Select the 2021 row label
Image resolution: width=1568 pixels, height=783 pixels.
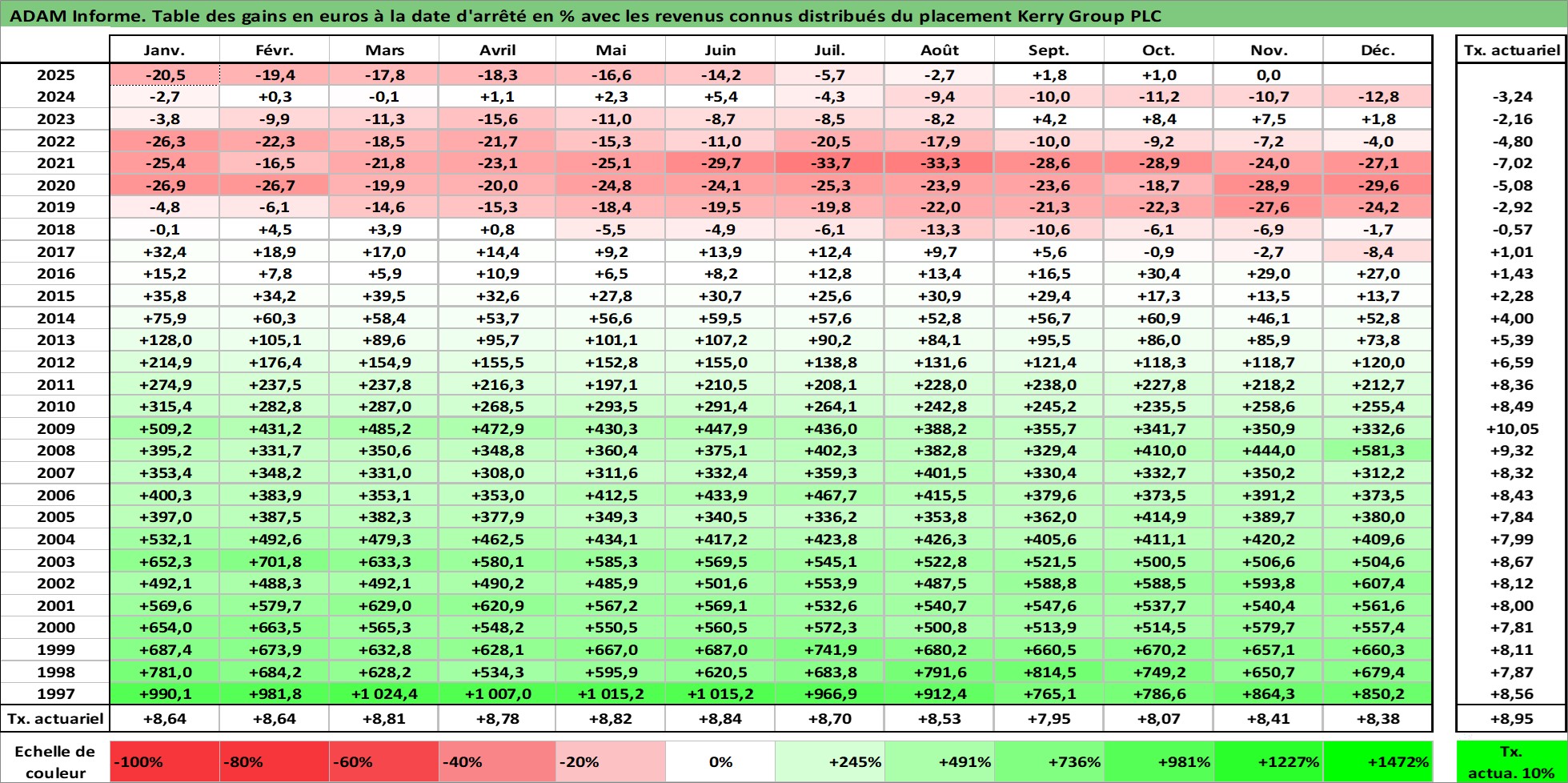coord(55,163)
